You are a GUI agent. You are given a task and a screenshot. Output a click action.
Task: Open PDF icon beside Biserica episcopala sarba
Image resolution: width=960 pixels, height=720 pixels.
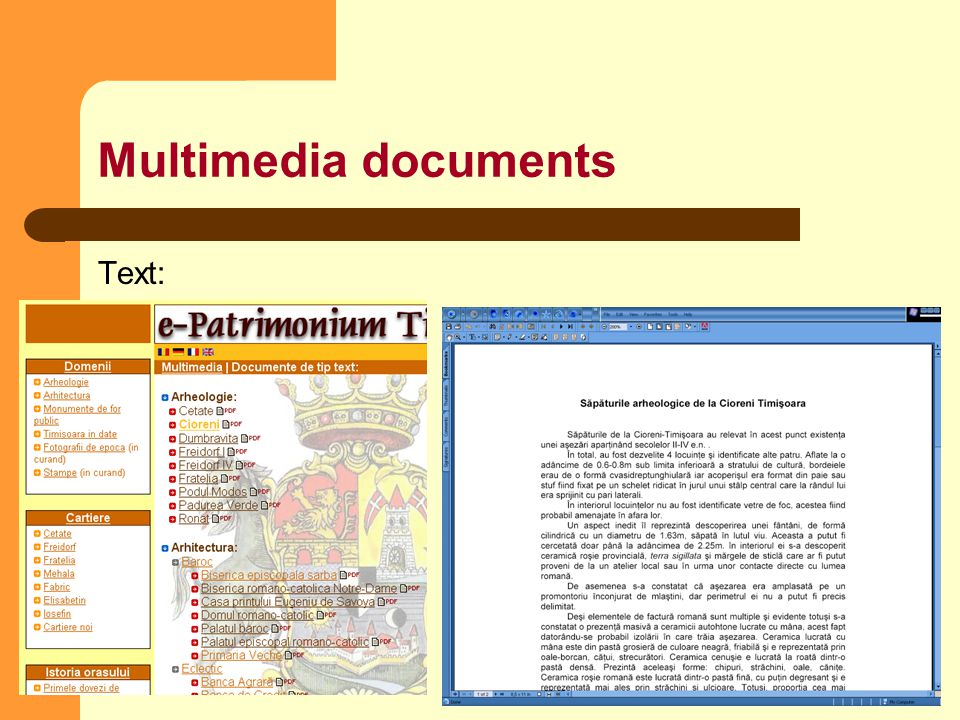pyautogui.click(x=350, y=576)
